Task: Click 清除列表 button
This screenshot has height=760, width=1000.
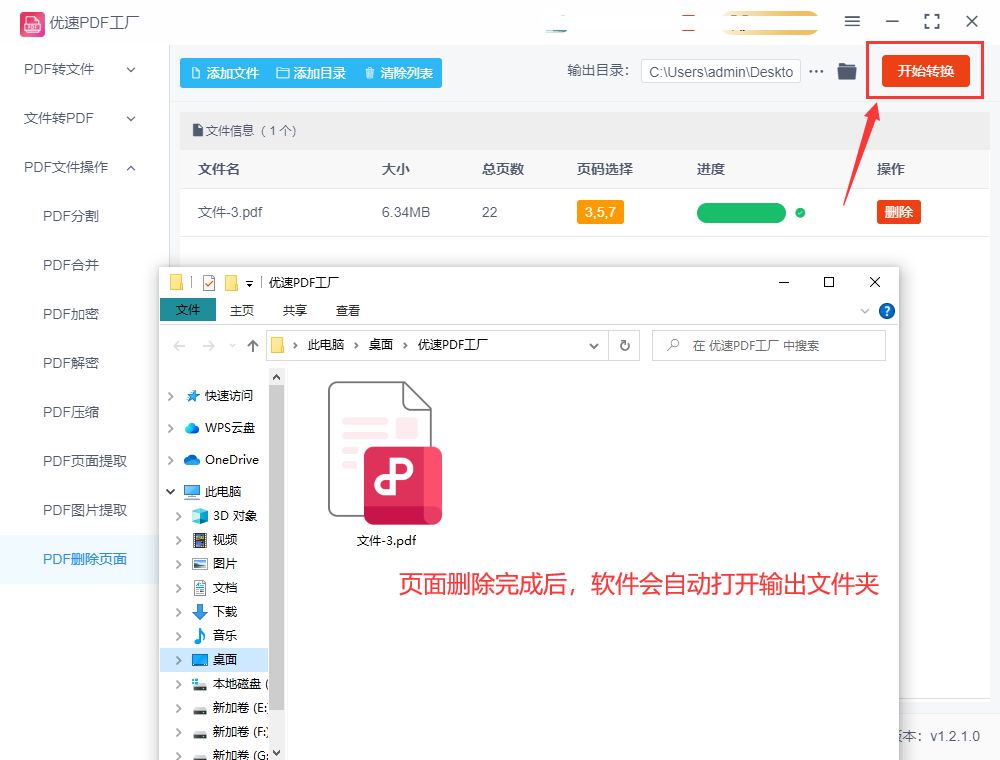Action: pos(399,73)
